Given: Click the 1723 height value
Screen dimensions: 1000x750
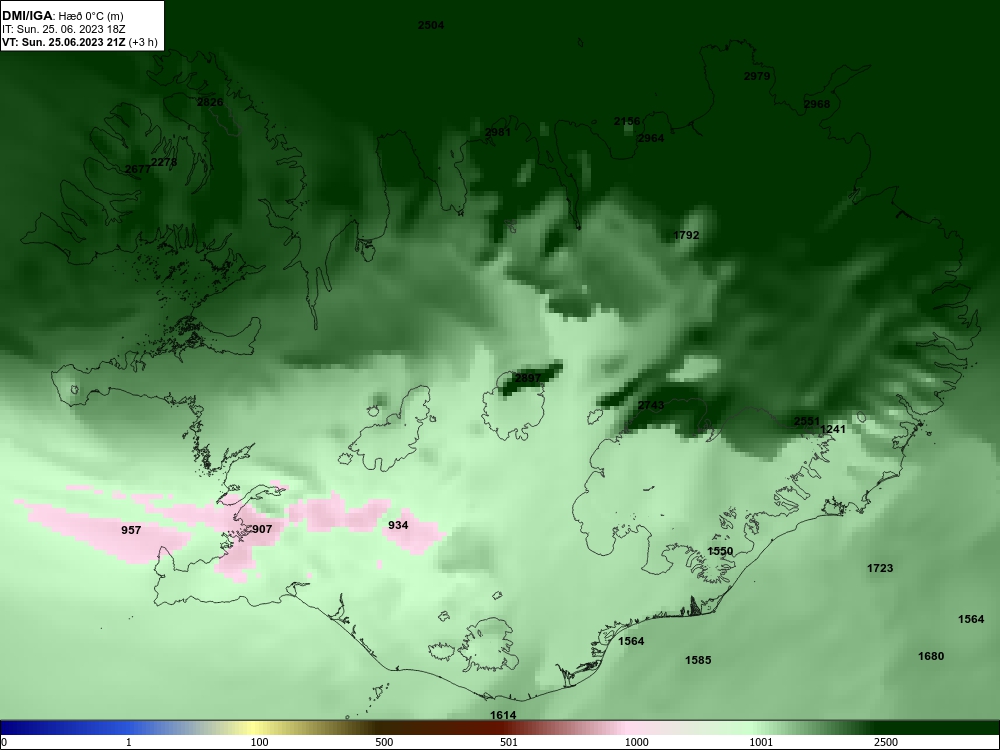Looking at the screenshot, I should [880, 568].
